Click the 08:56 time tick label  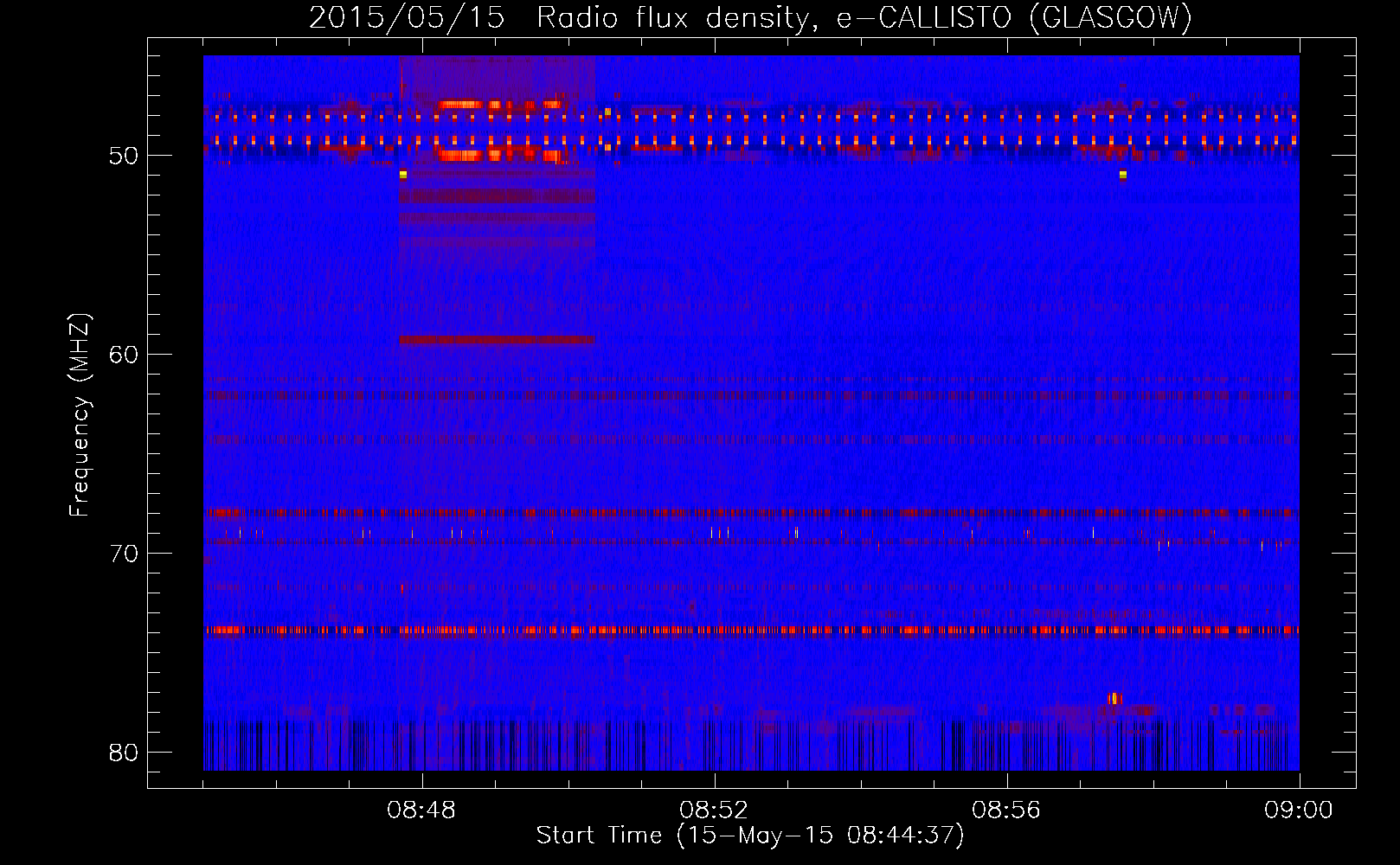point(1006,811)
